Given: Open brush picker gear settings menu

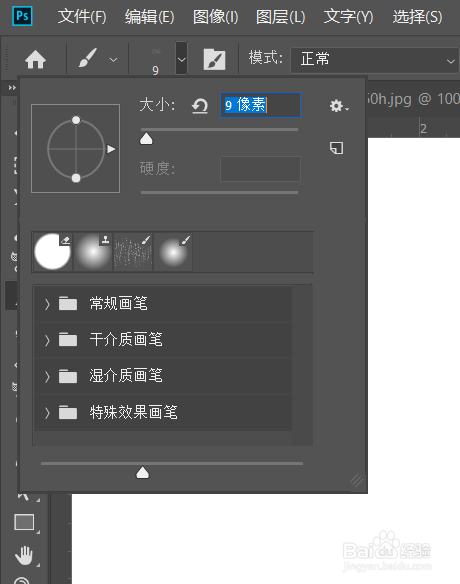Looking at the screenshot, I should 339,106.
